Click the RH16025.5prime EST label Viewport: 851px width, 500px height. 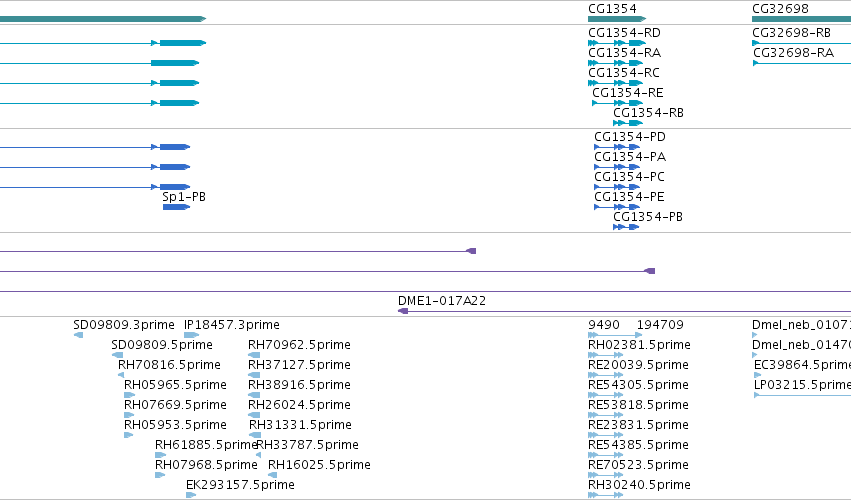(319, 465)
